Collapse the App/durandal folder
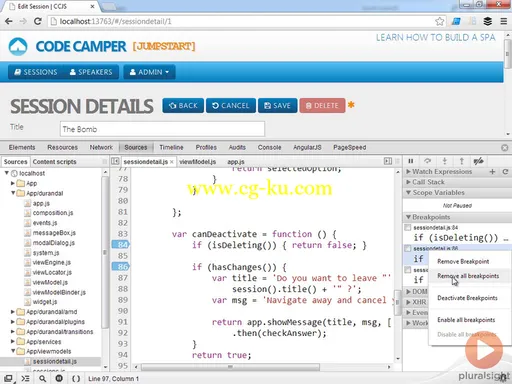Viewport: 512px width, 384px height. click(13, 193)
